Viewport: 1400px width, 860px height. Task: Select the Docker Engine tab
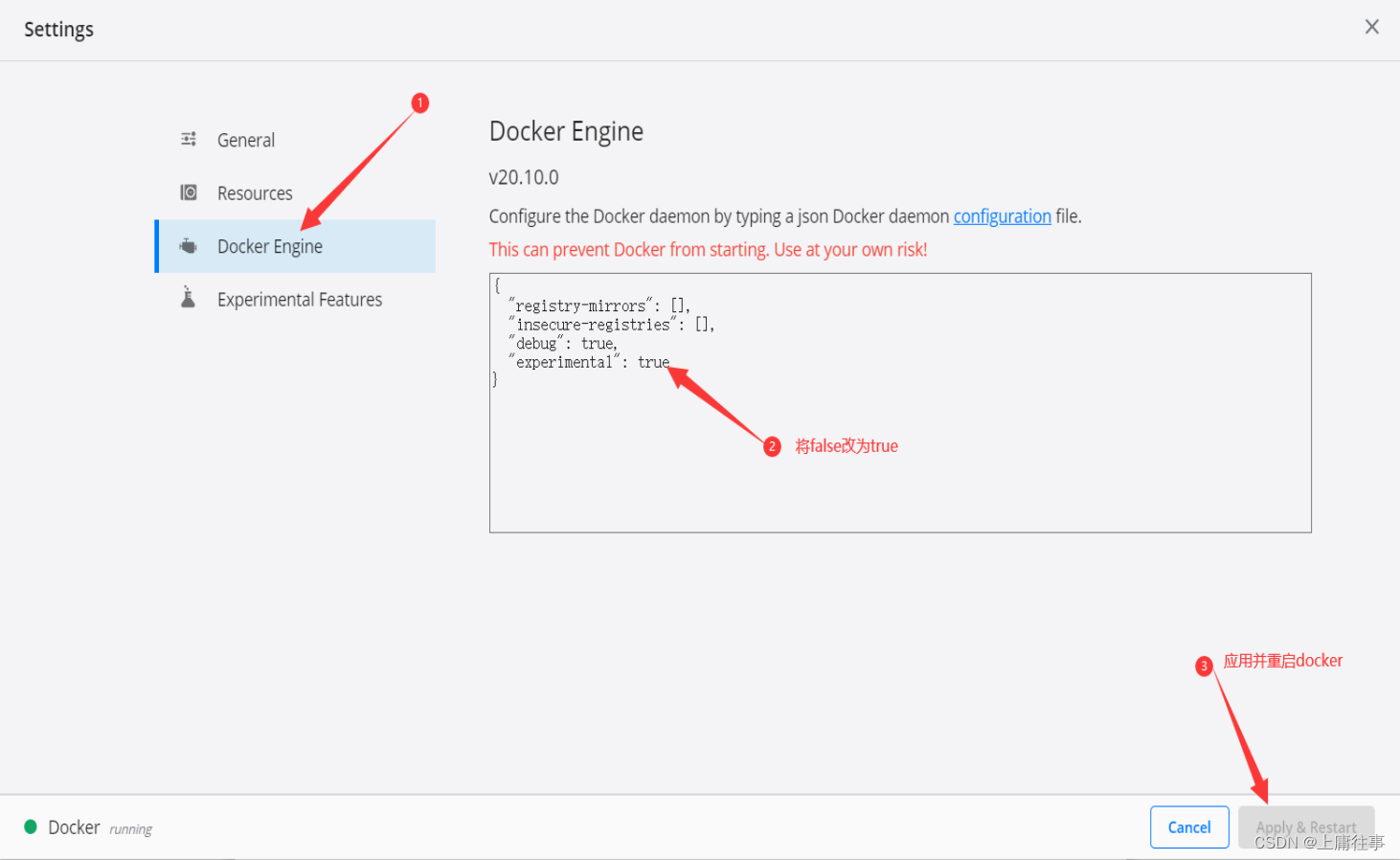click(295, 246)
